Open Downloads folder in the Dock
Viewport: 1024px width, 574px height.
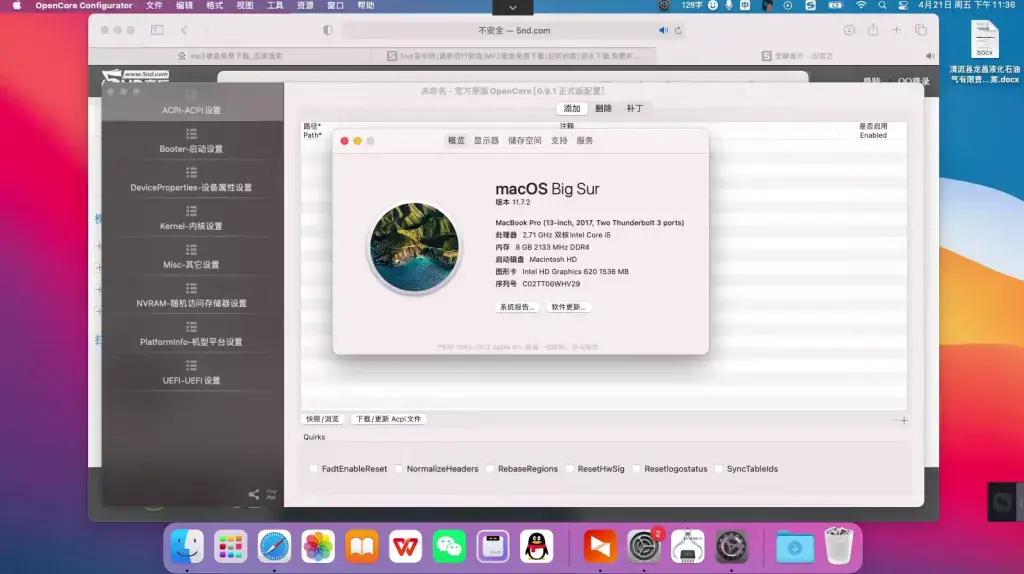point(795,546)
